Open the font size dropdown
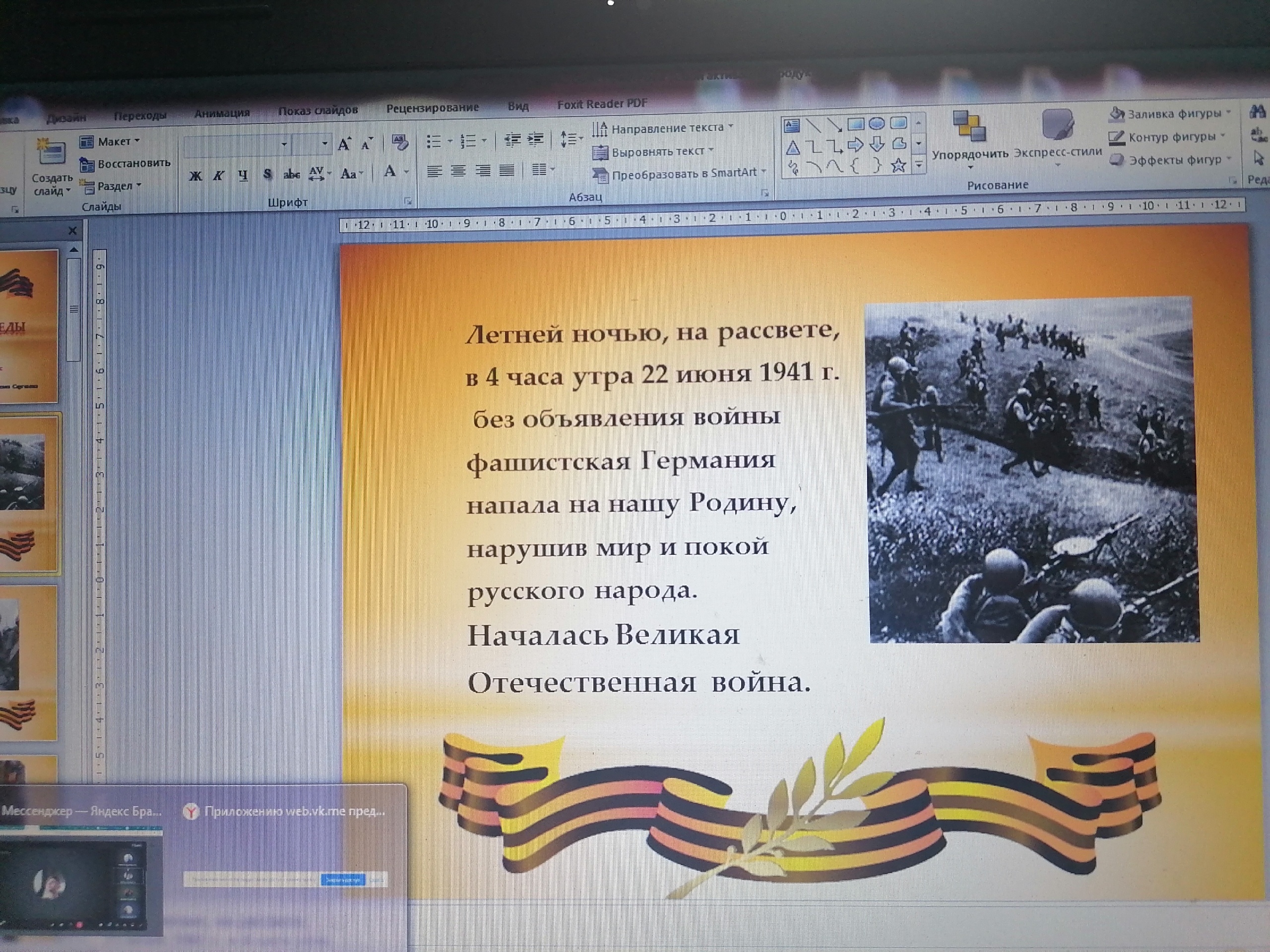Image resolution: width=1270 pixels, height=952 pixels. click(325, 143)
